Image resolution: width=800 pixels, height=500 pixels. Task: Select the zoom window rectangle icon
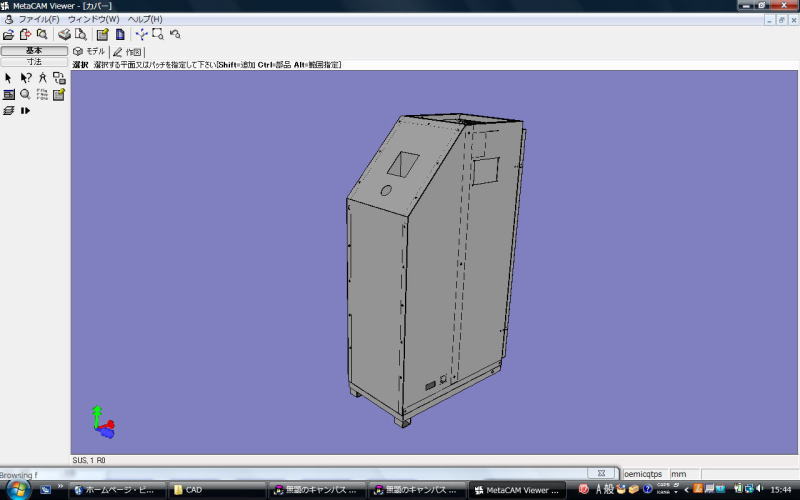(x=158, y=34)
